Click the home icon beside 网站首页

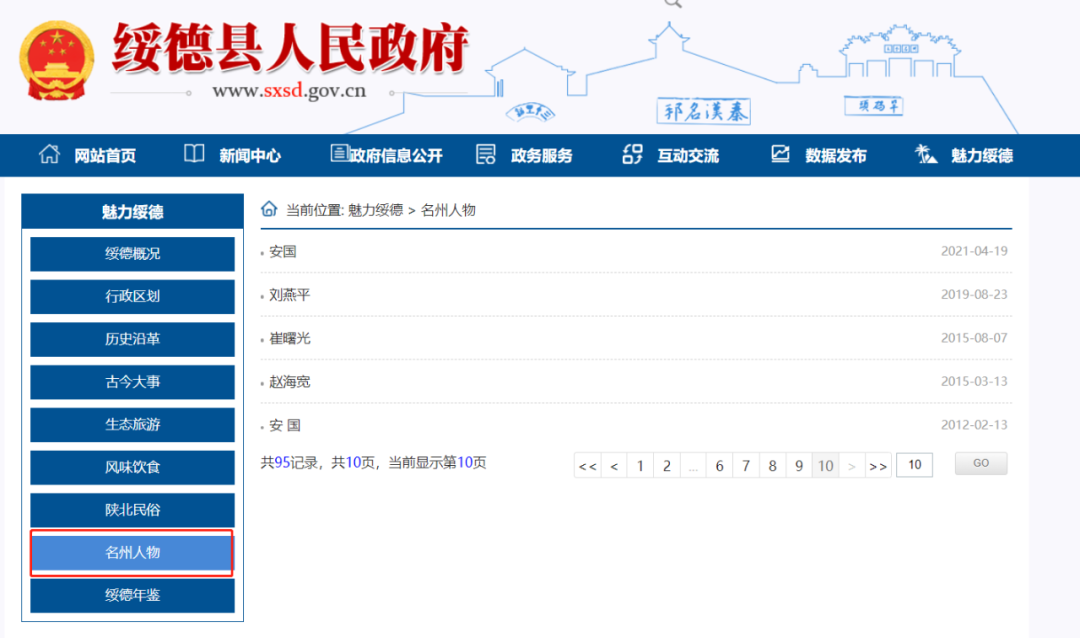[49, 154]
